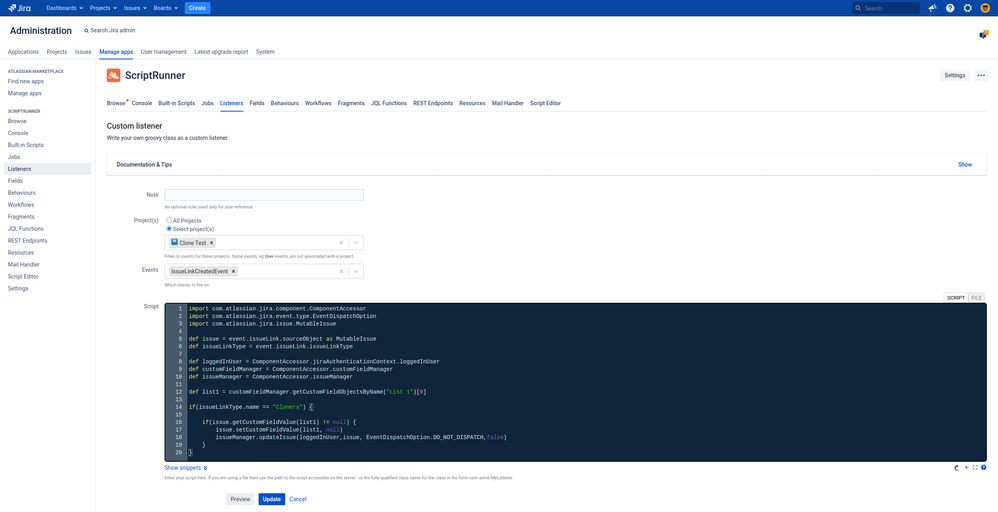Switch to ScriptRunner Behaviours tab
The image size is (998, 512).
point(285,103)
